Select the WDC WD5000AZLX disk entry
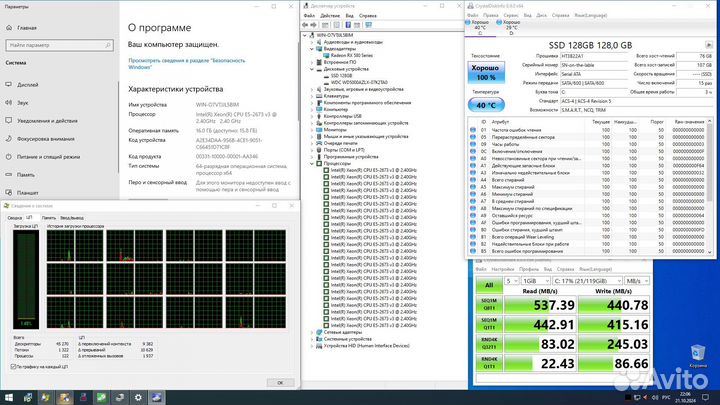 pos(359,83)
